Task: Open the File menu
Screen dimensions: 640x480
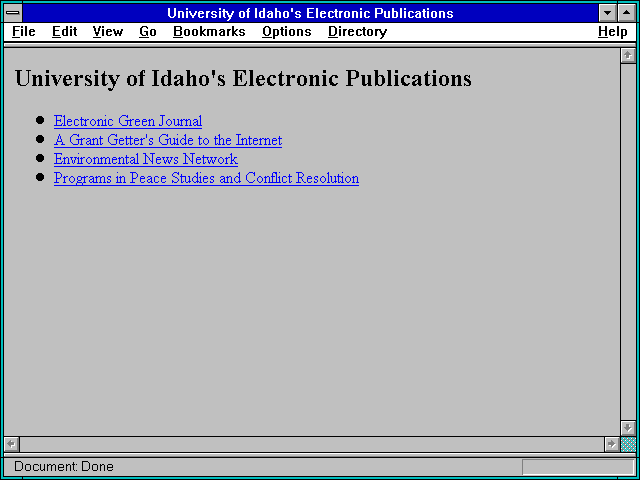Action: (24, 32)
